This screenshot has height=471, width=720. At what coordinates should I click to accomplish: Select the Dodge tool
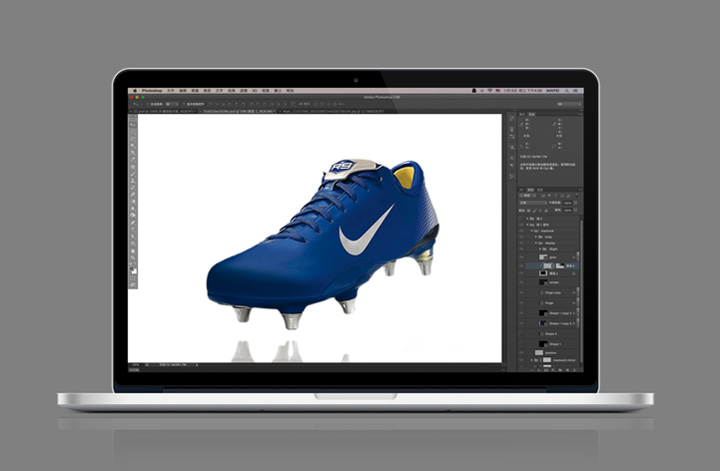coord(133,215)
